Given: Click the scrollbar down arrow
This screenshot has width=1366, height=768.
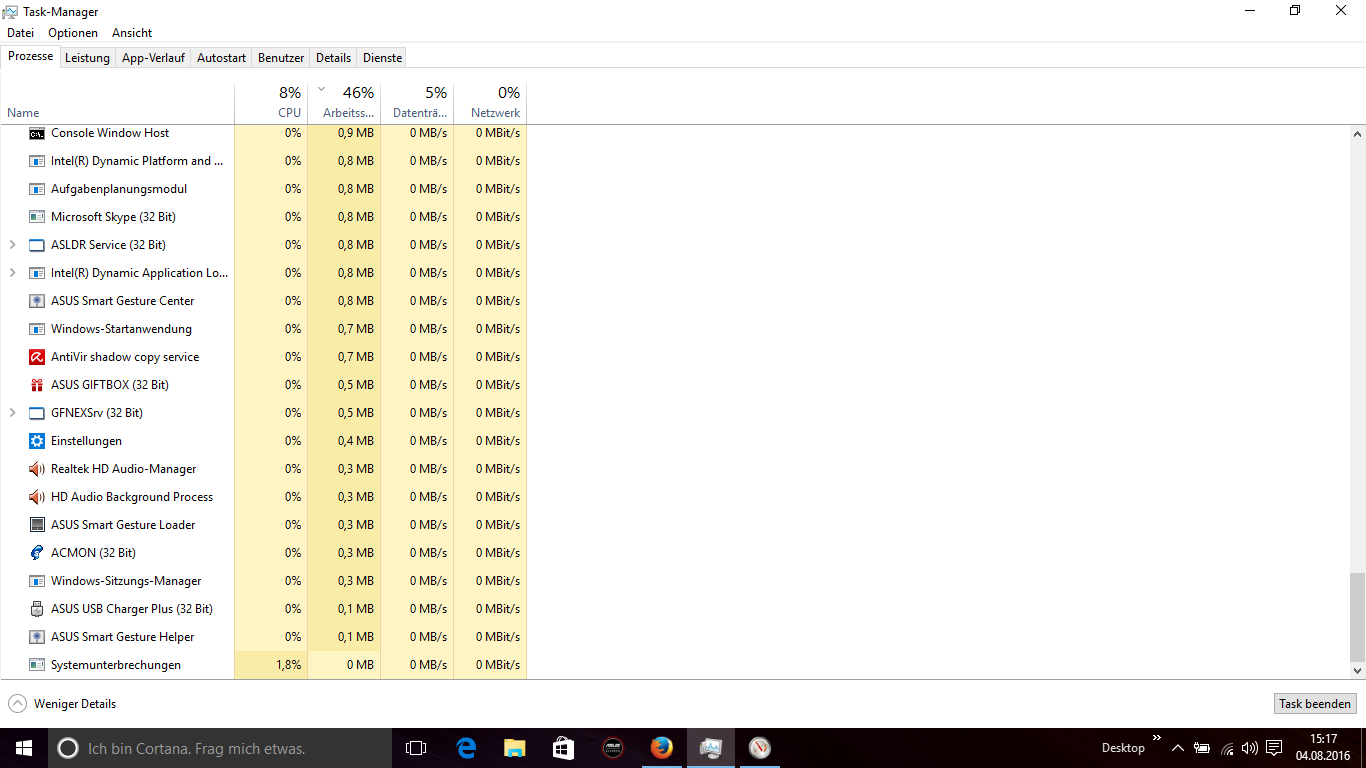Looking at the screenshot, I should pyautogui.click(x=1357, y=671).
